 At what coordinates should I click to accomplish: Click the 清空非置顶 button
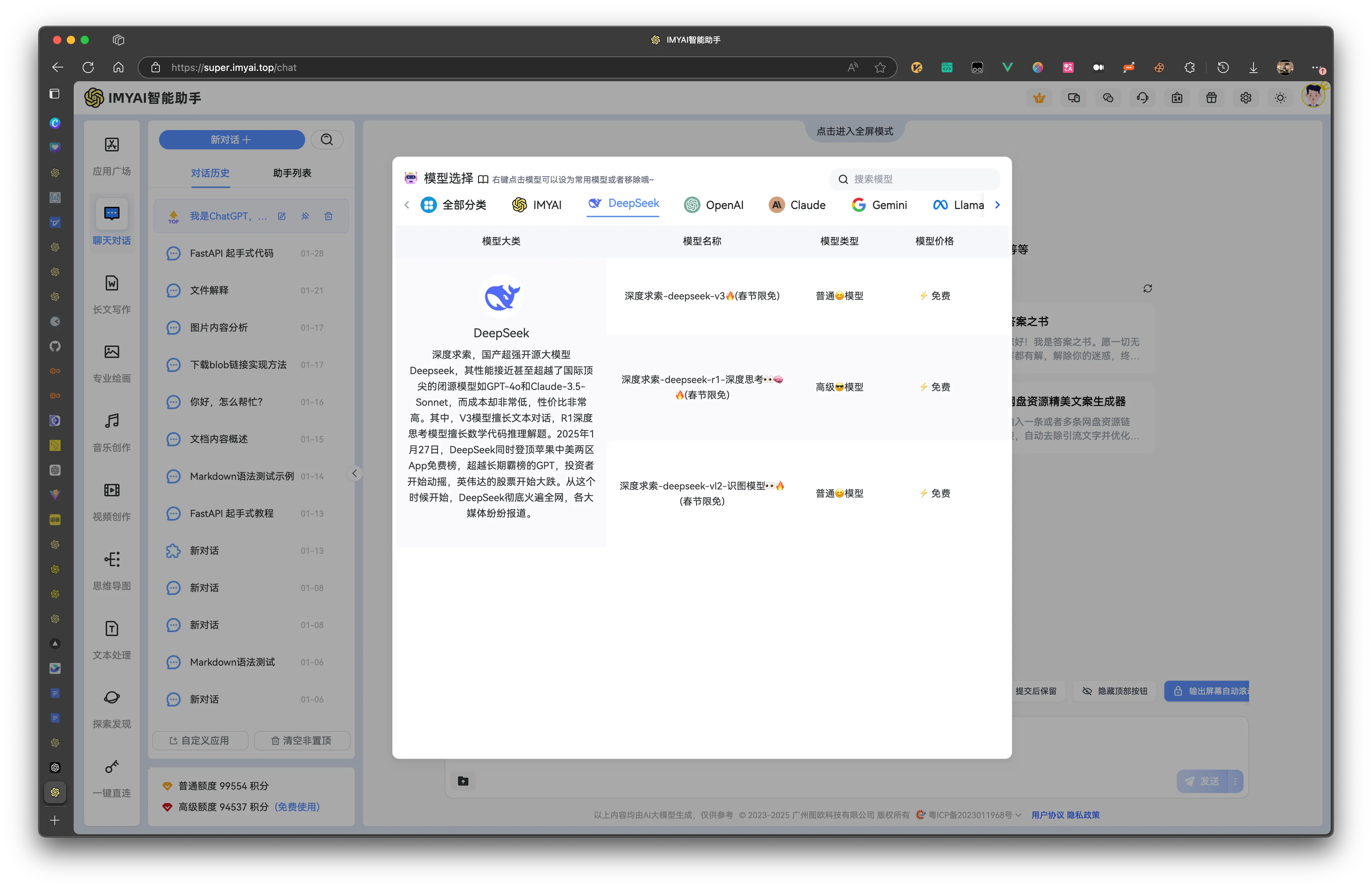pos(302,740)
